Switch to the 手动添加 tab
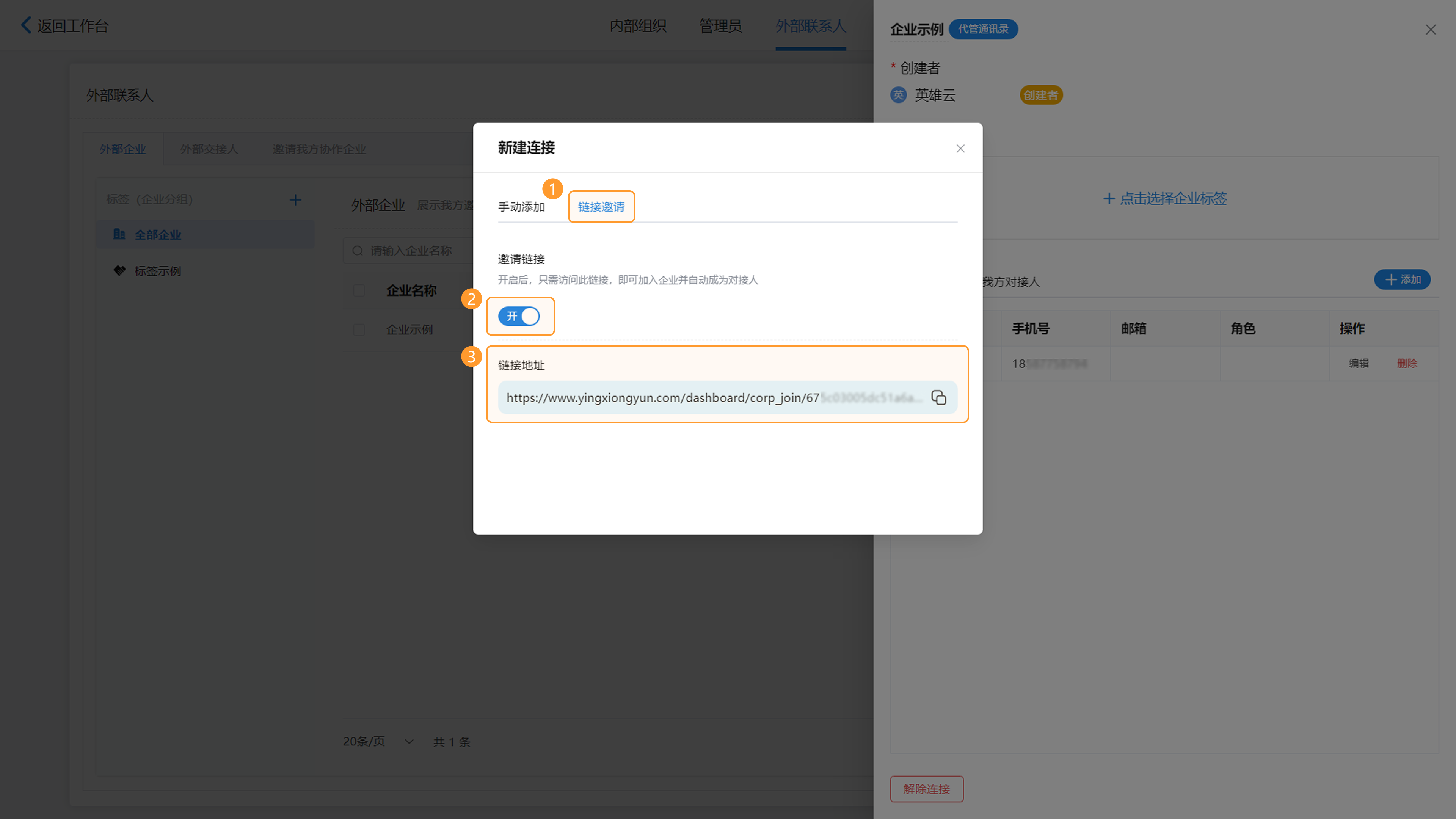Screen dimensions: 1456x819 coord(521,207)
